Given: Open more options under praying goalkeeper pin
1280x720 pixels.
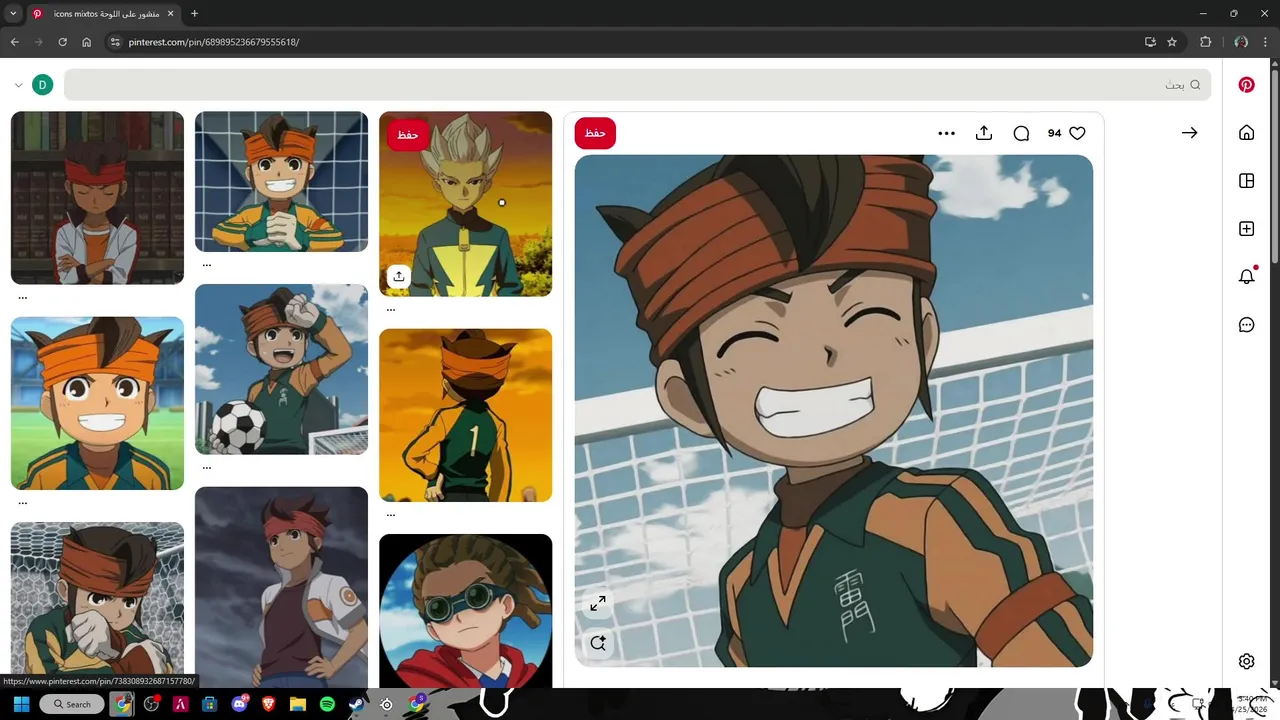Looking at the screenshot, I should pos(206,265).
